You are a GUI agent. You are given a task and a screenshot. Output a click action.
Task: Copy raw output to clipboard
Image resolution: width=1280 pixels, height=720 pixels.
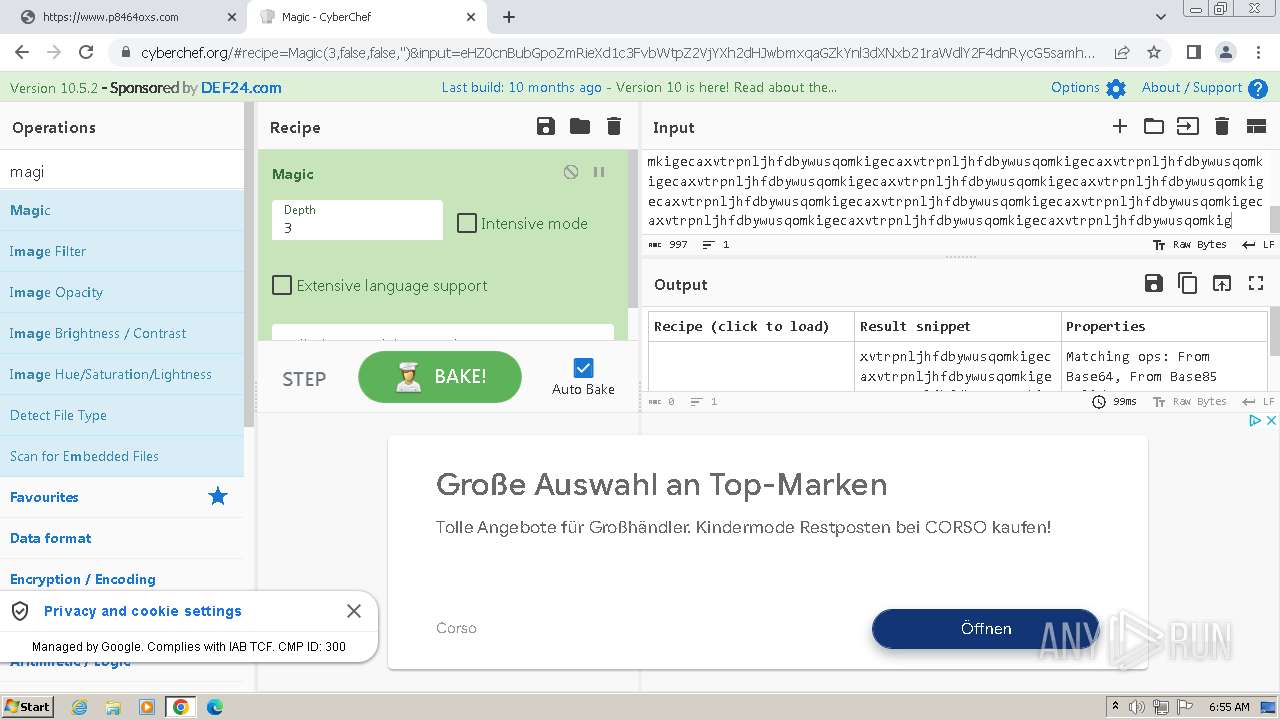[1187, 284]
